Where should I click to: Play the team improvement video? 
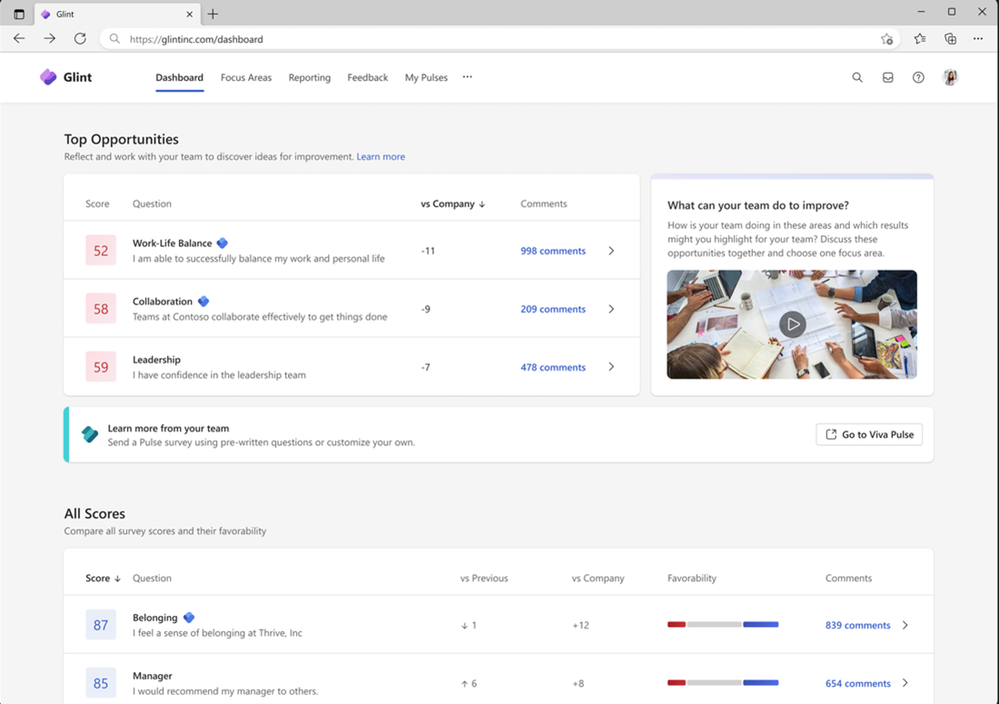pos(793,324)
